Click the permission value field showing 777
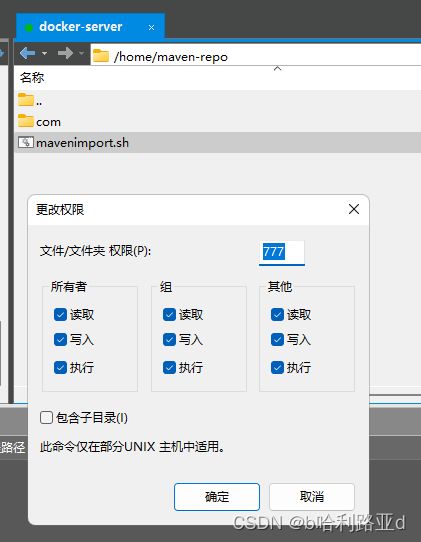This screenshot has width=421, height=542. pyautogui.click(x=282, y=252)
